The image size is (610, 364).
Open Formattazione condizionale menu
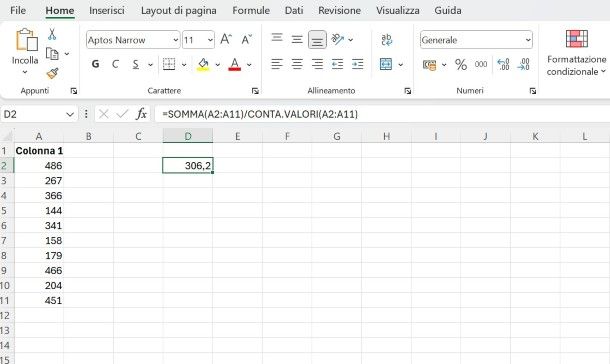[x=577, y=52]
